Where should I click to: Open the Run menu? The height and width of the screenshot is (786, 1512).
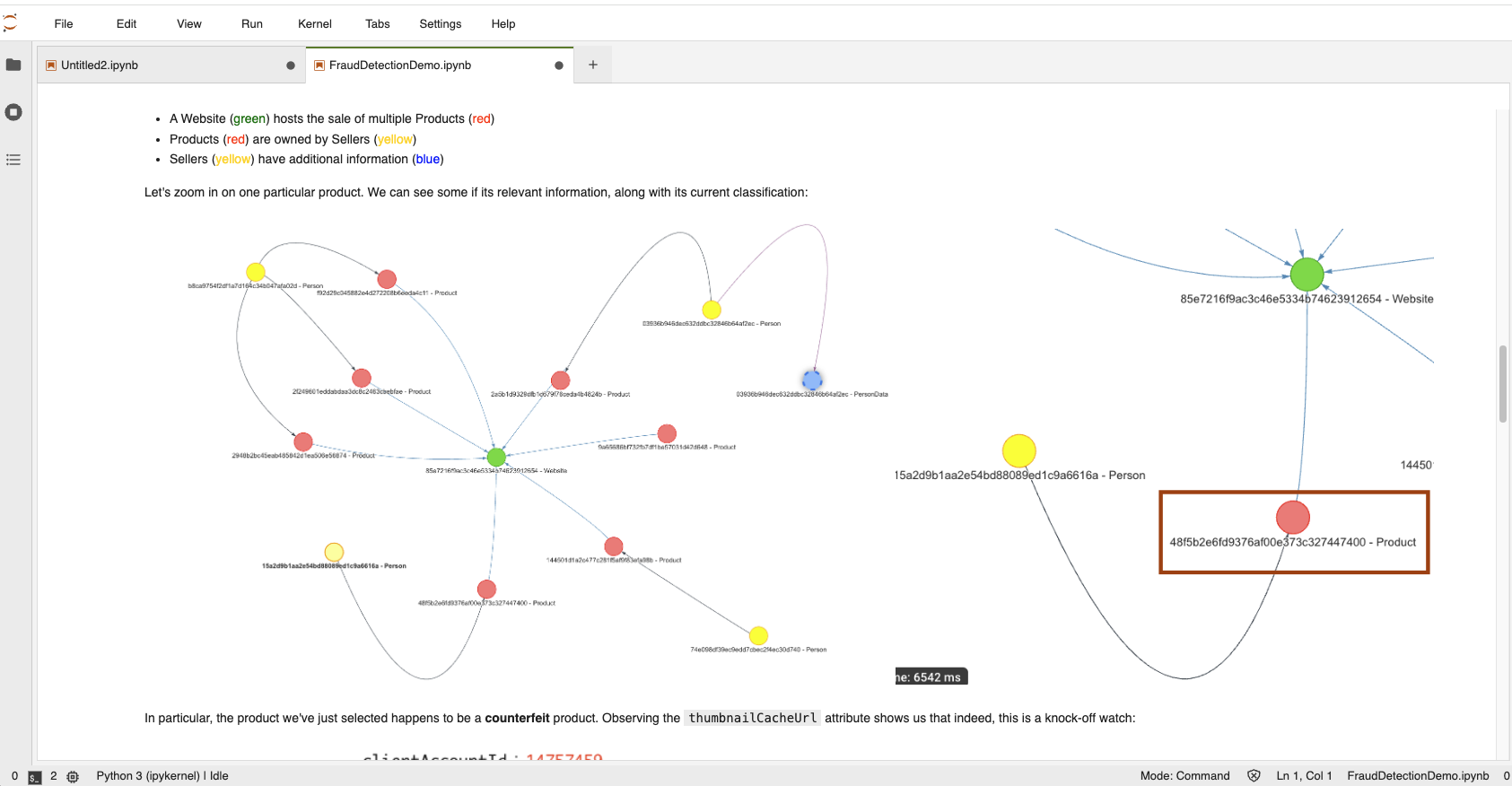[x=252, y=24]
